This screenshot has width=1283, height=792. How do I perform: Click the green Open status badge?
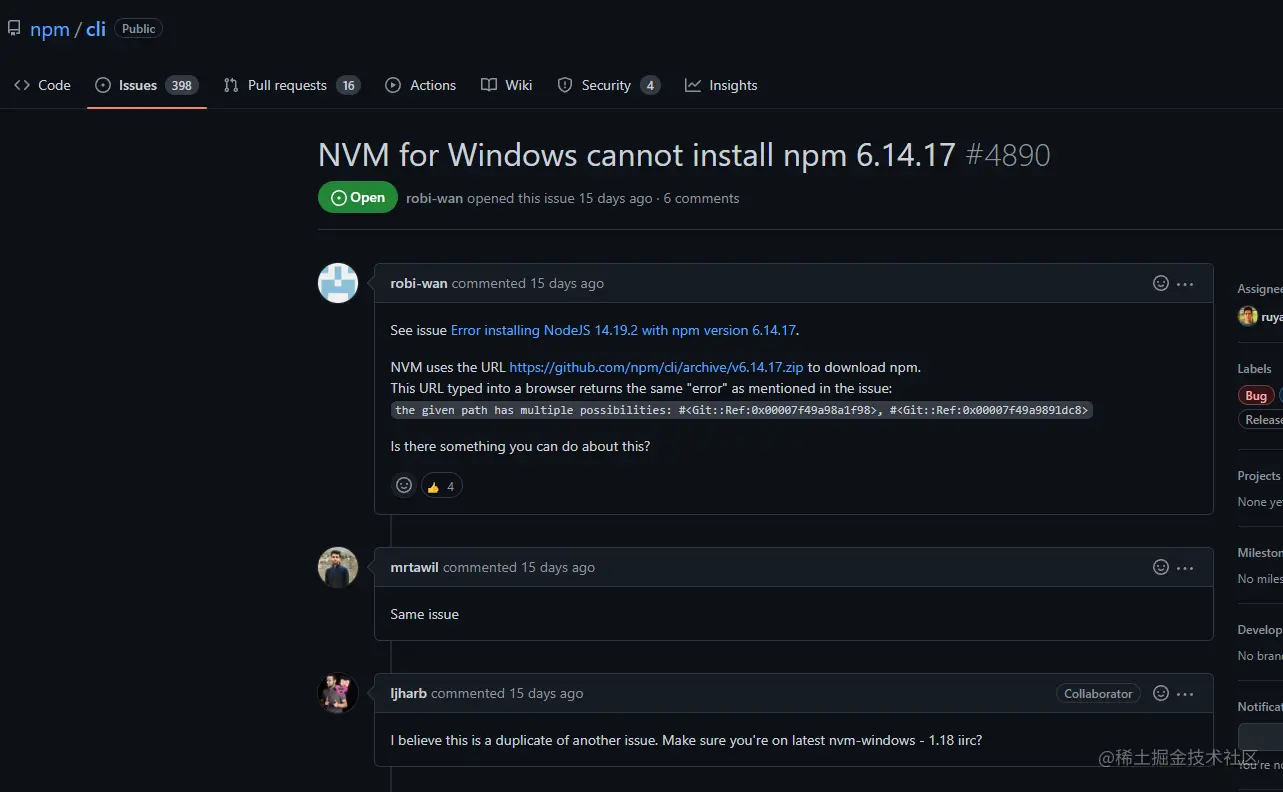tap(358, 197)
